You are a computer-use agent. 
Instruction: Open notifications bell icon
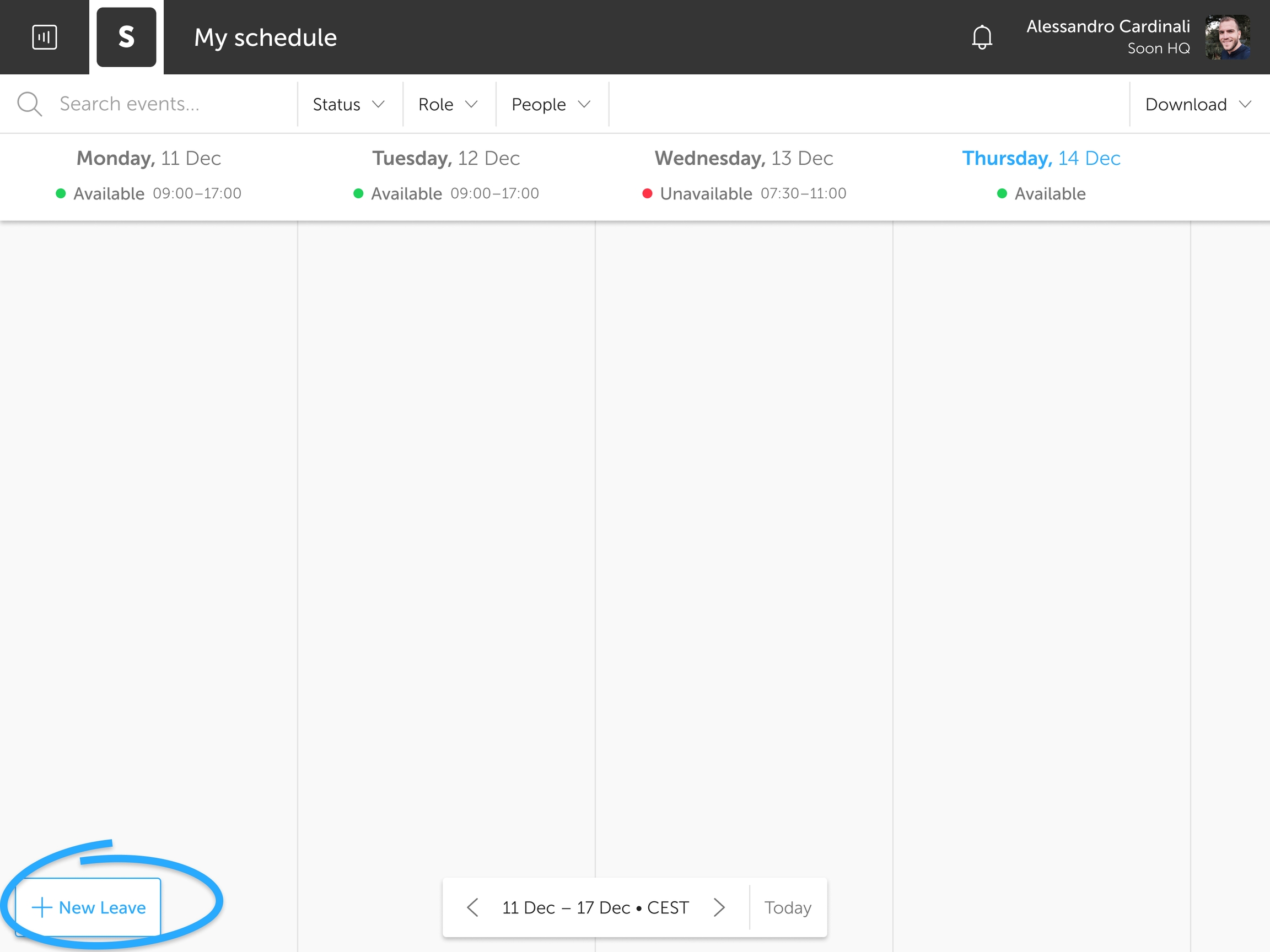982,37
